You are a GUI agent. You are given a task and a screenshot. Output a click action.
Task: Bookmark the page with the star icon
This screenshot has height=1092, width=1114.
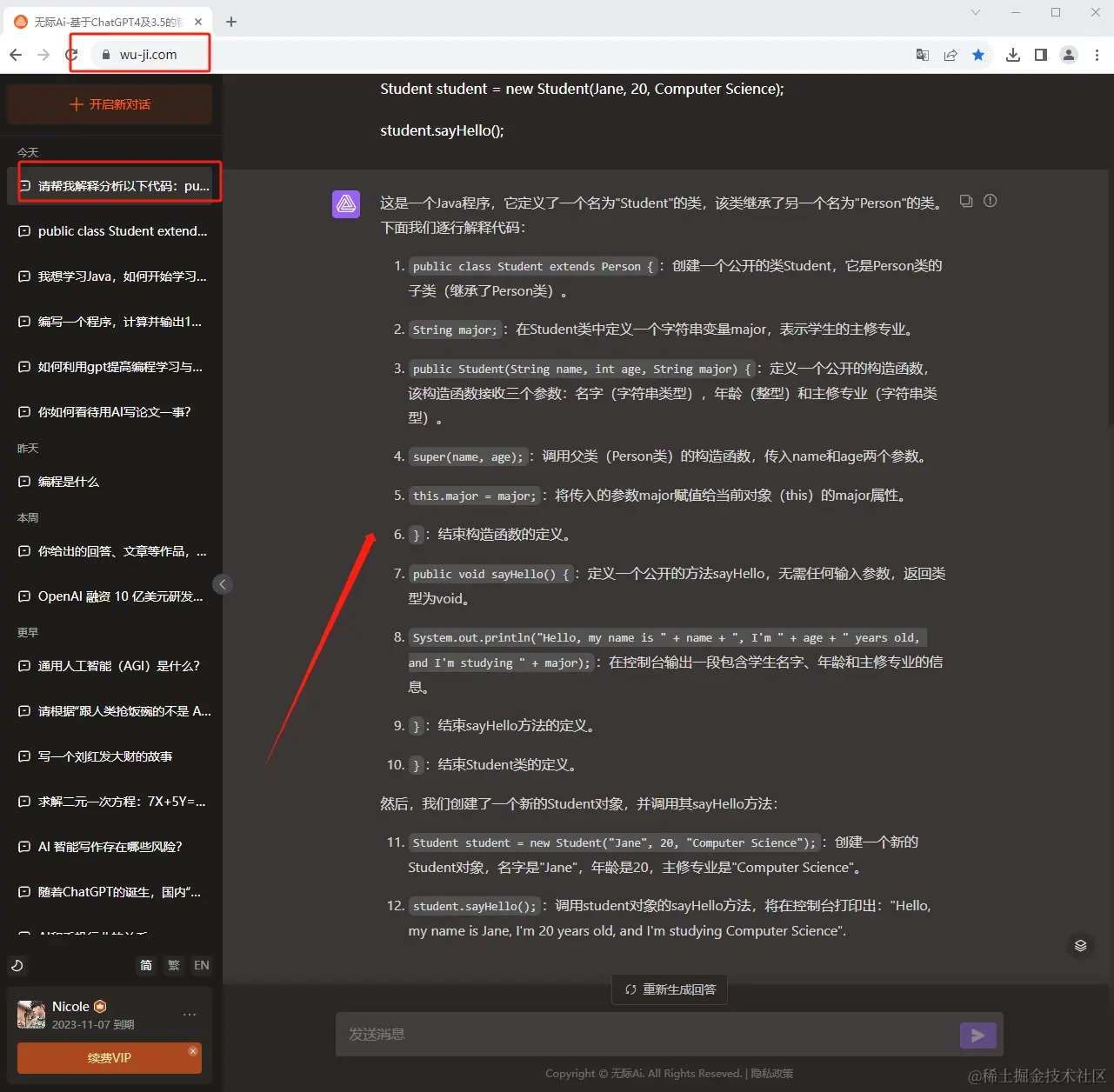coord(979,54)
